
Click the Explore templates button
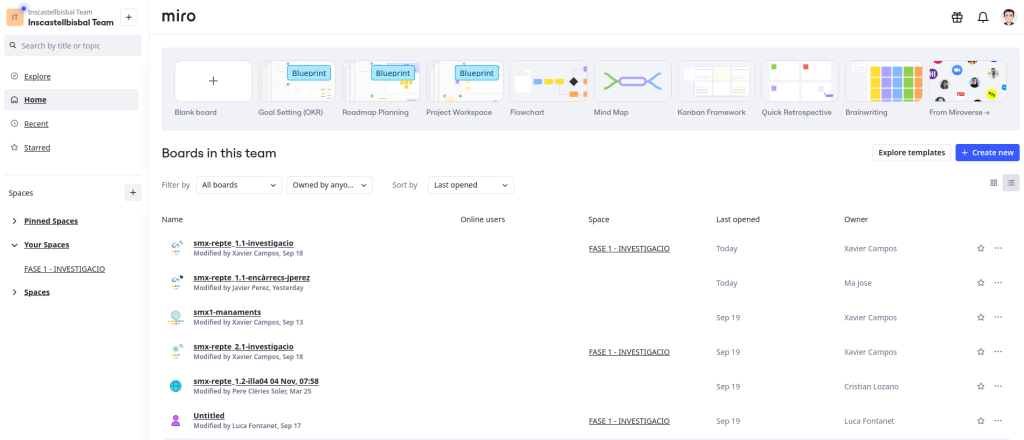click(x=910, y=152)
